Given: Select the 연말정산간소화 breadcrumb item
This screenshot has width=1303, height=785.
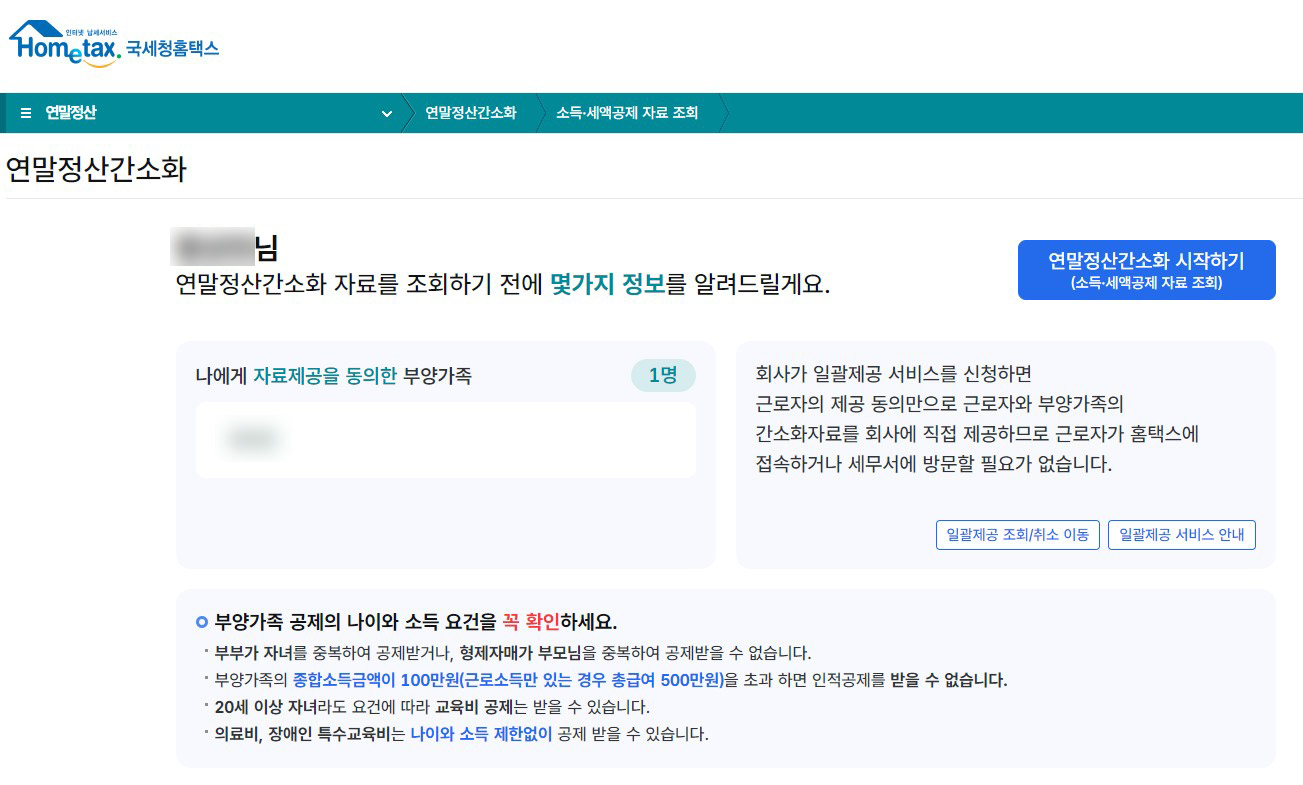Looking at the screenshot, I should 470,113.
